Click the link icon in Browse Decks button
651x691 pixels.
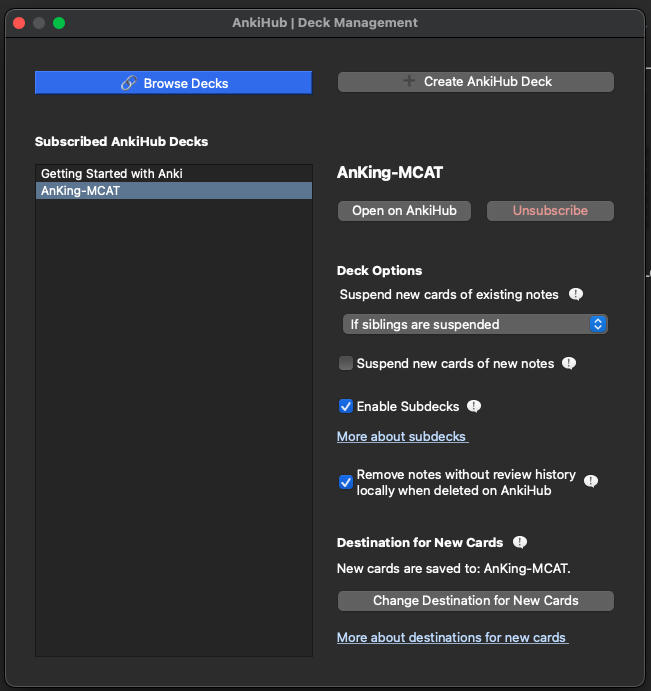click(129, 83)
